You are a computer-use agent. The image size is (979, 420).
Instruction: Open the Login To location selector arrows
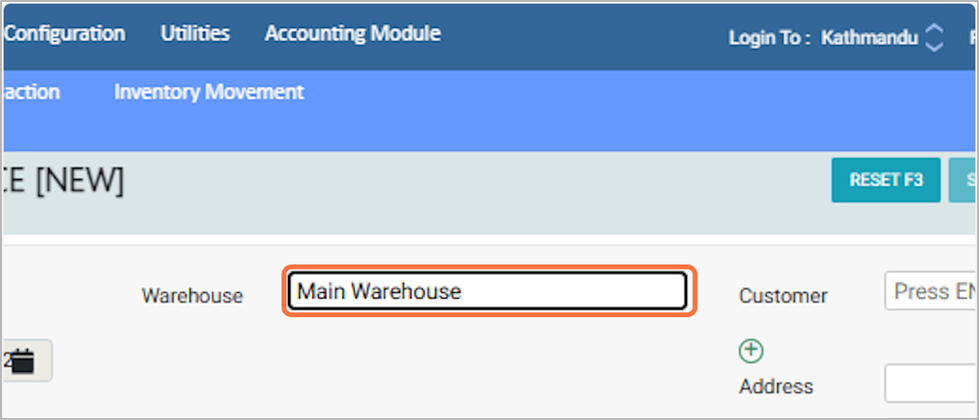click(x=934, y=38)
